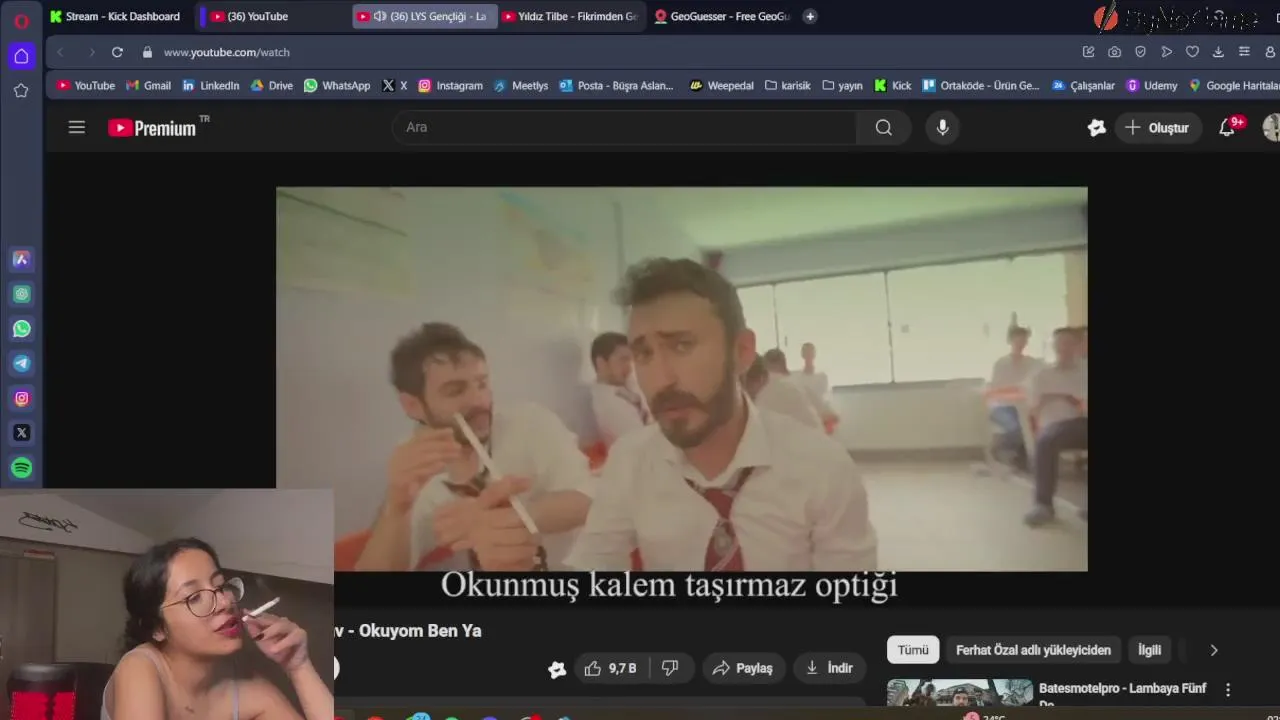Open yayın bookmarks folder
Viewport: 1280px width, 720px height.
pos(842,86)
